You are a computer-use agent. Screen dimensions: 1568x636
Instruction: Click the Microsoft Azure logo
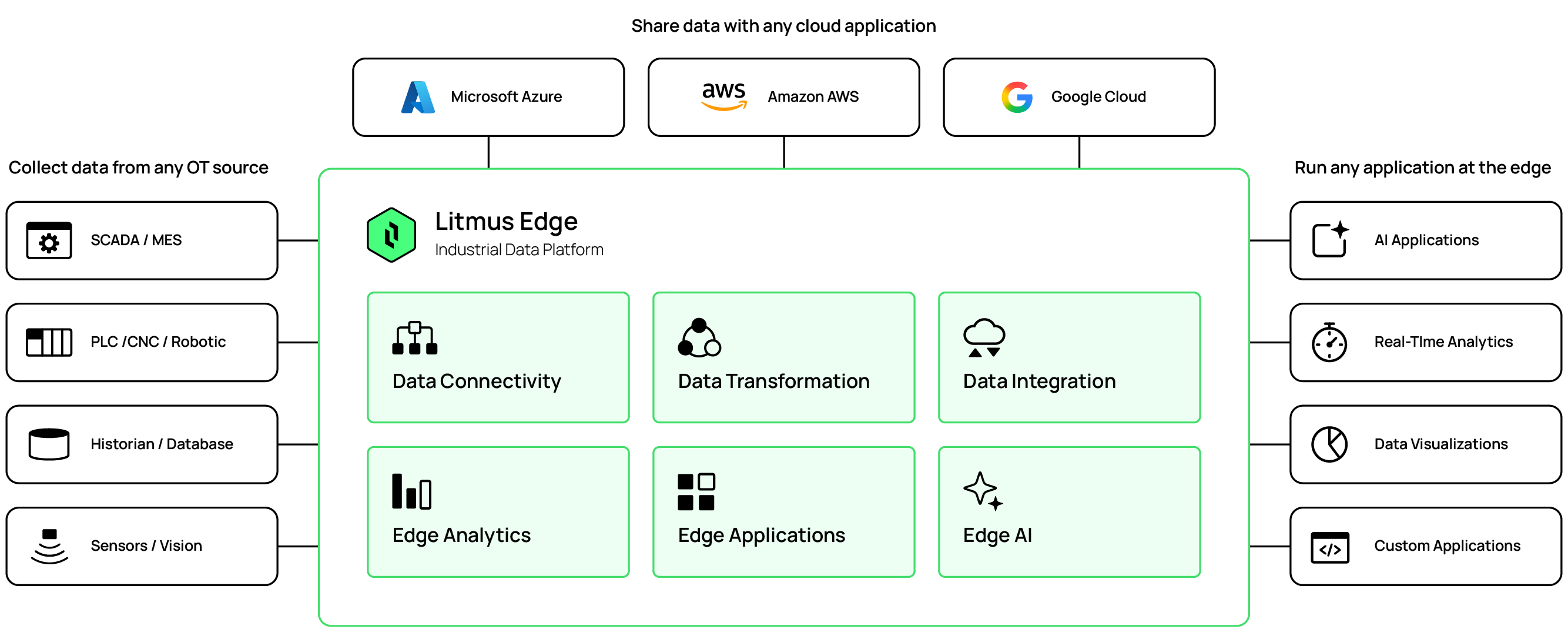(417, 98)
